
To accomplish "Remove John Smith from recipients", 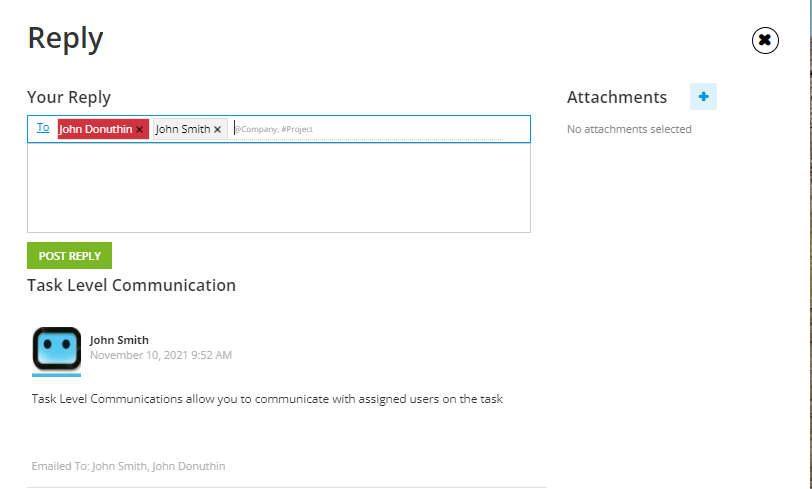I will pos(218,130).
